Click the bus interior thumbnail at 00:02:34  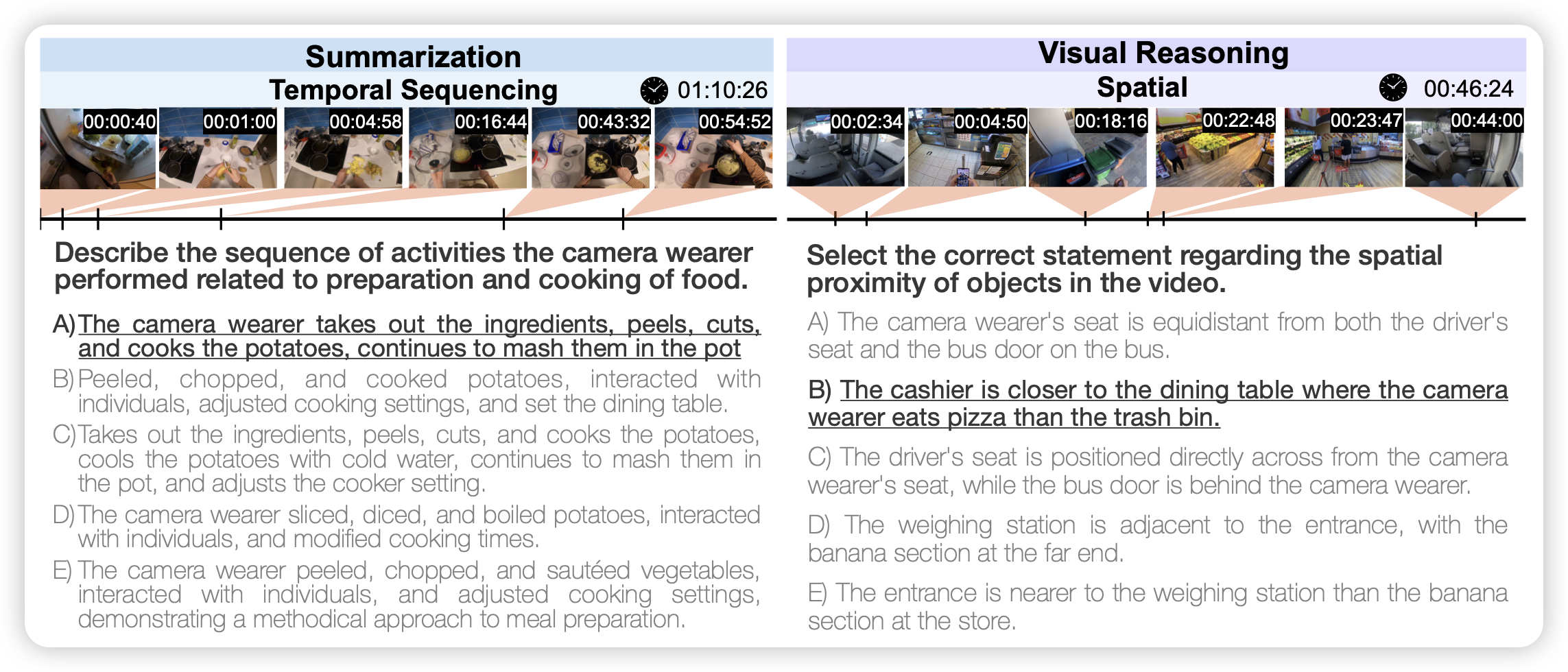[x=845, y=147]
